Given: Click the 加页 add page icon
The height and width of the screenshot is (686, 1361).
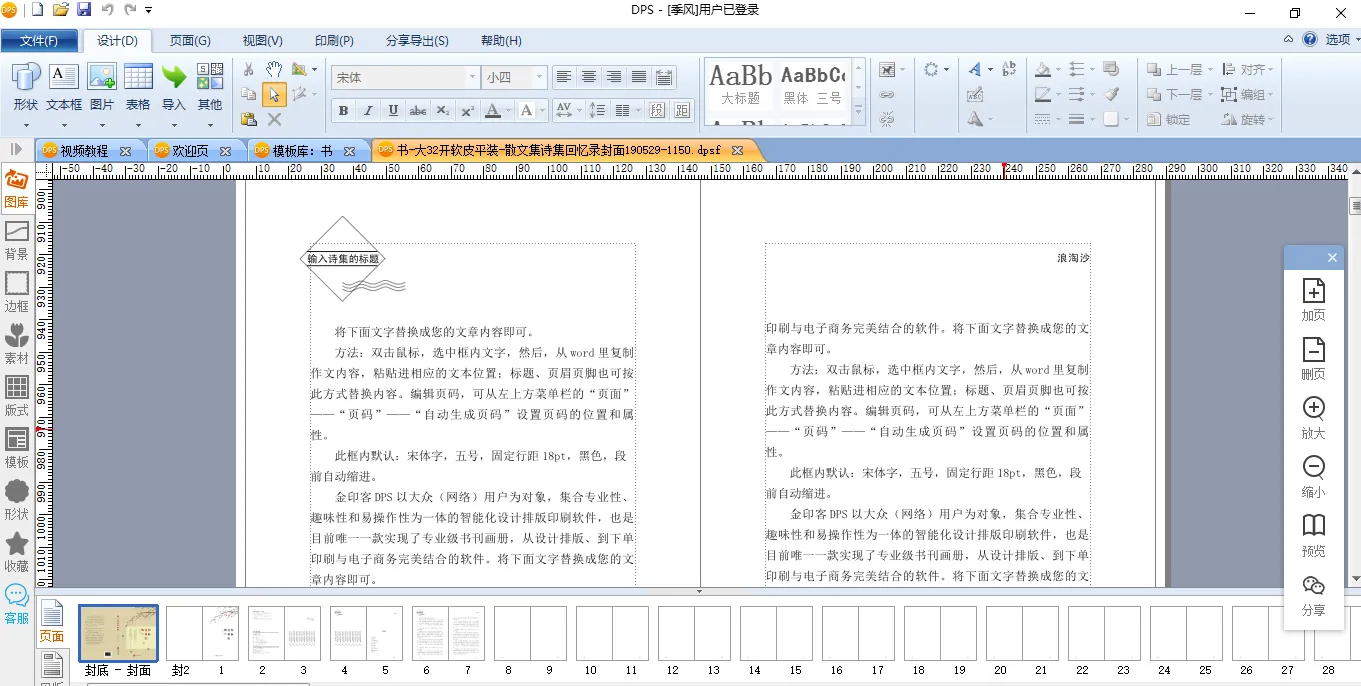Looking at the screenshot, I should (1313, 300).
